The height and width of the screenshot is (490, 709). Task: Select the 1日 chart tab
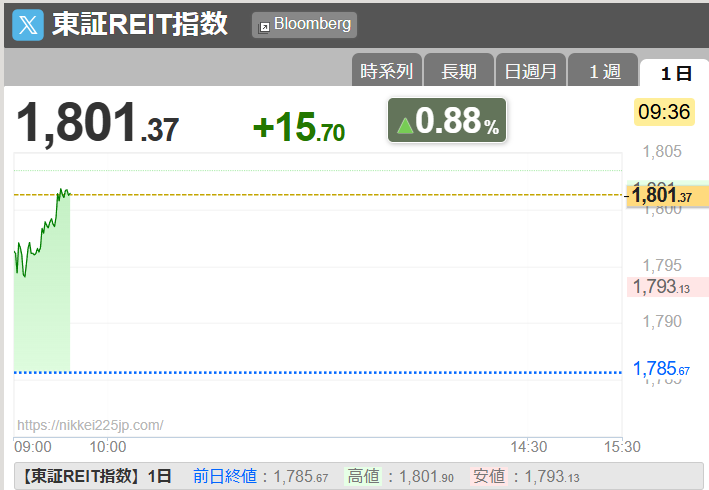coord(675,72)
